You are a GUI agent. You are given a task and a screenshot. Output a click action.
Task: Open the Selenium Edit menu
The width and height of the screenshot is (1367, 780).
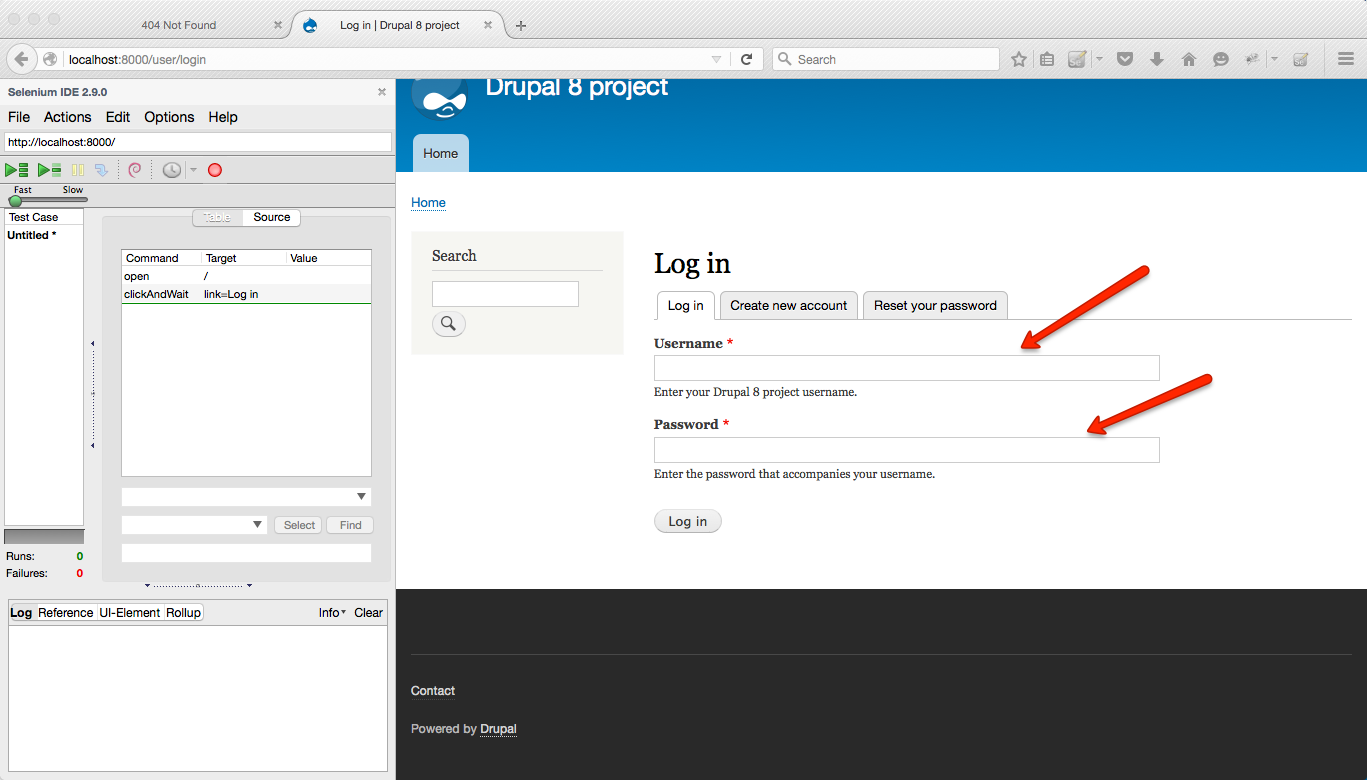click(118, 117)
